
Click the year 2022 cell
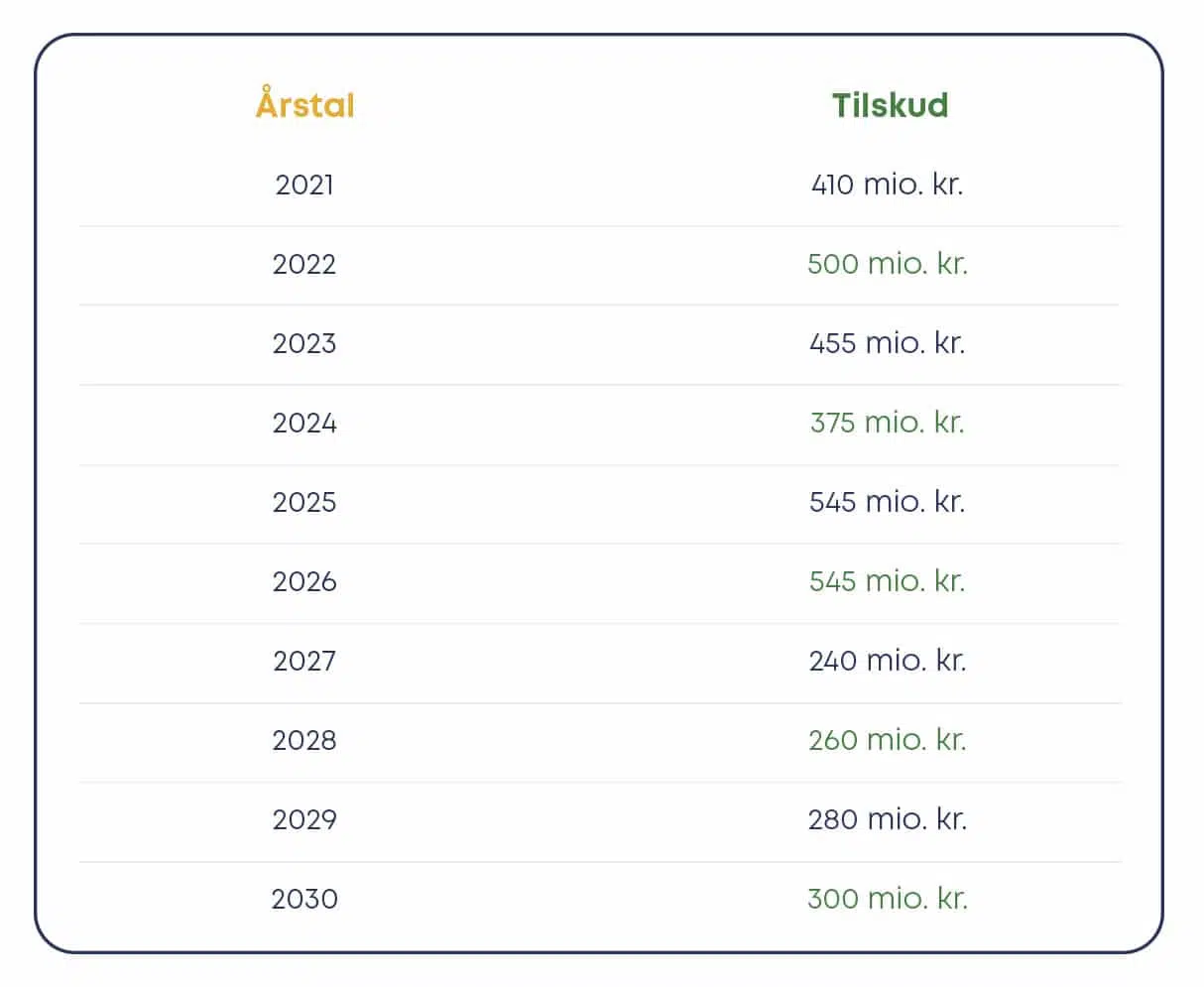304,264
